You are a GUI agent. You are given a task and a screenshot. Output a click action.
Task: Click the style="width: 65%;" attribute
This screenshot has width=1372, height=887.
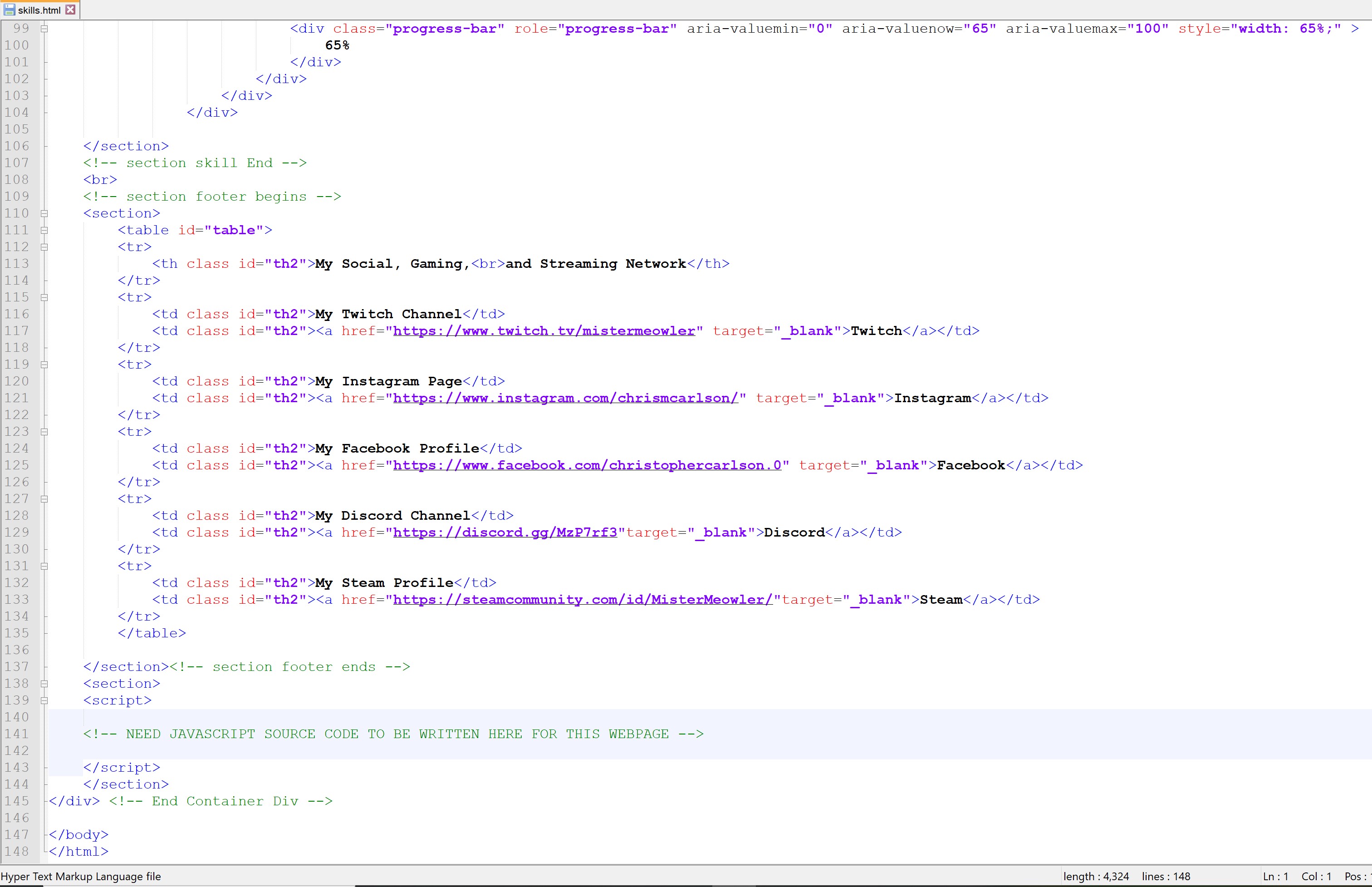pos(1260,28)
